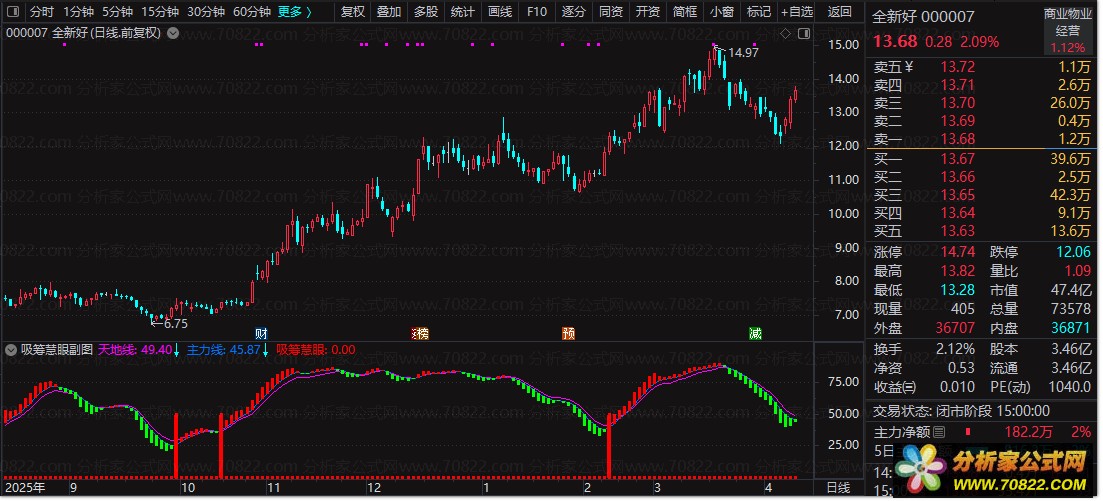This screenshot has height=501, width=1103.
Task: Click the 天地线: 49.40 indicator label
Action: [x=135, y=349]
